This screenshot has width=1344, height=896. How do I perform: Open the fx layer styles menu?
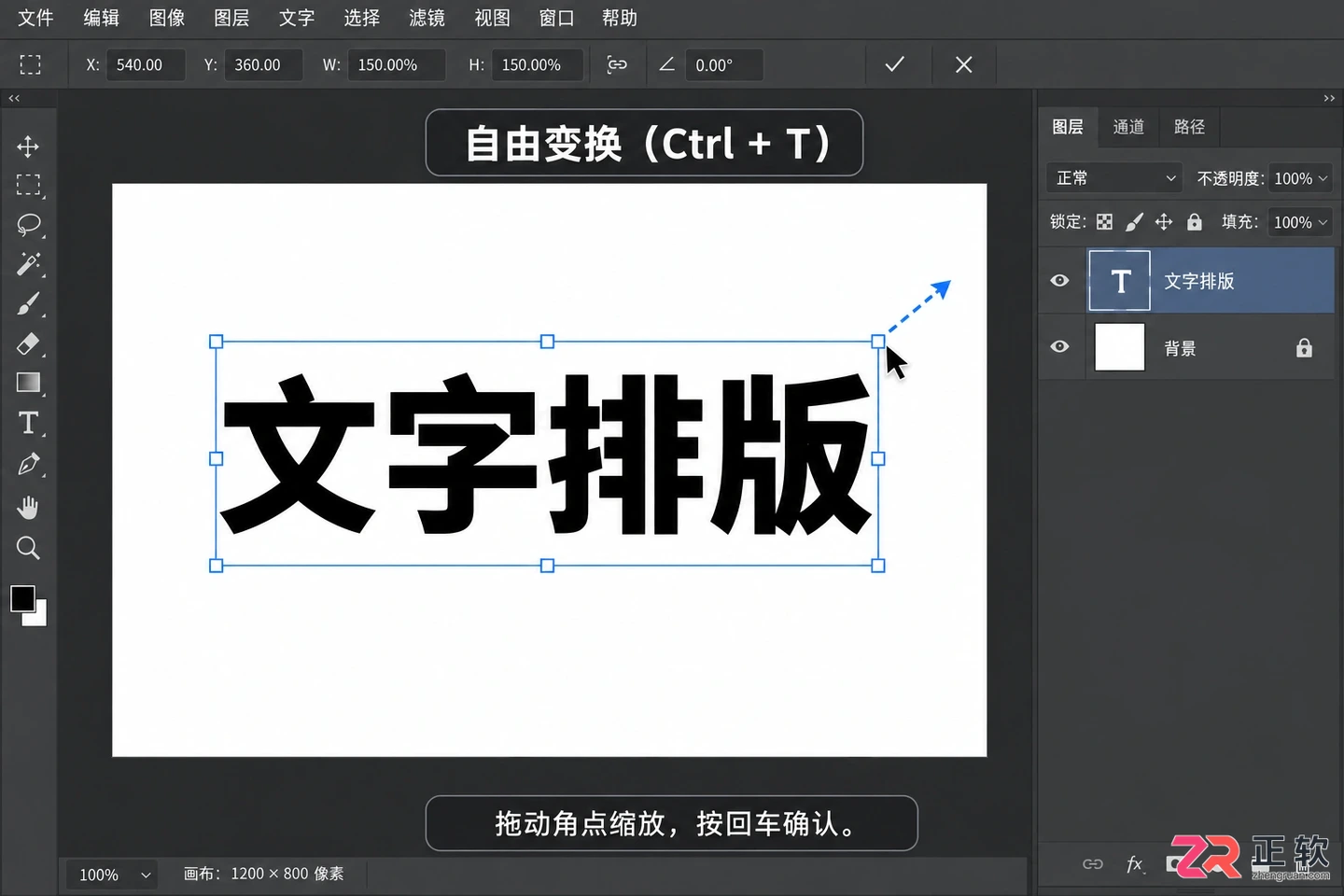(x=1134, y=864)
